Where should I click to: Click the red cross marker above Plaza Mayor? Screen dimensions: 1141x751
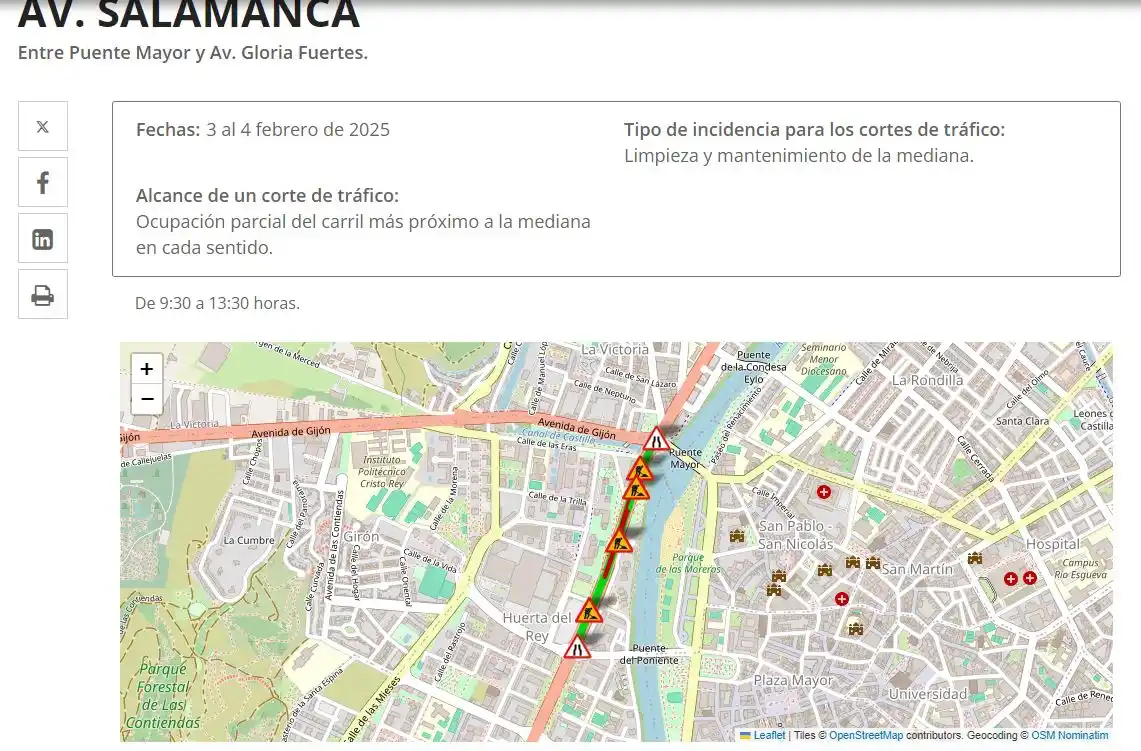(842, 598)
